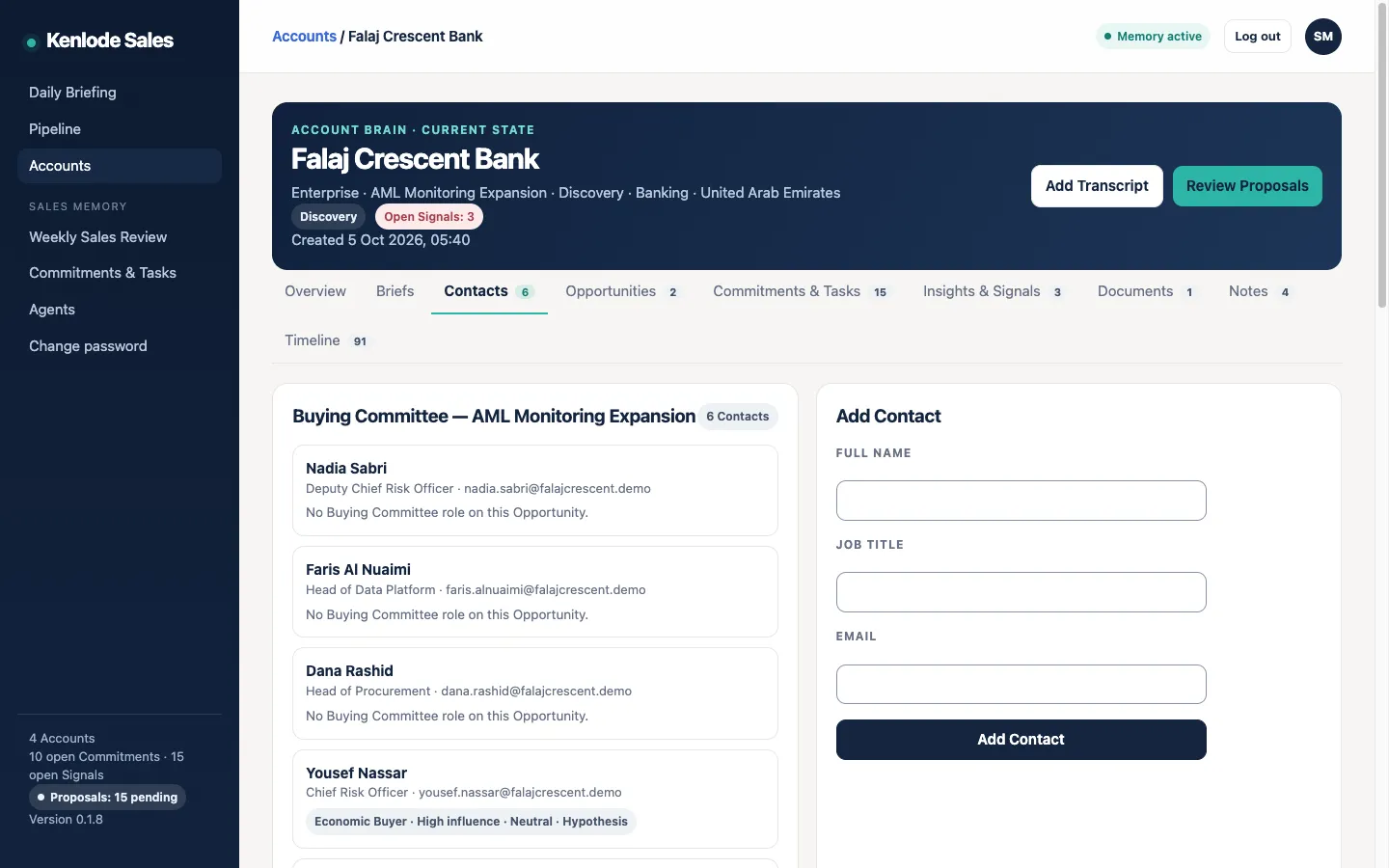Click the Review Proposals button

[x=1247, y=186]
